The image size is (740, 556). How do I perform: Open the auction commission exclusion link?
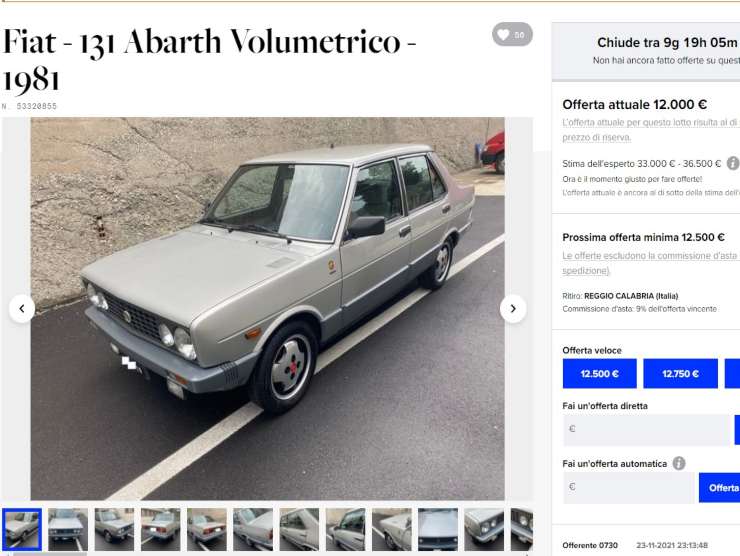(650, 263)
